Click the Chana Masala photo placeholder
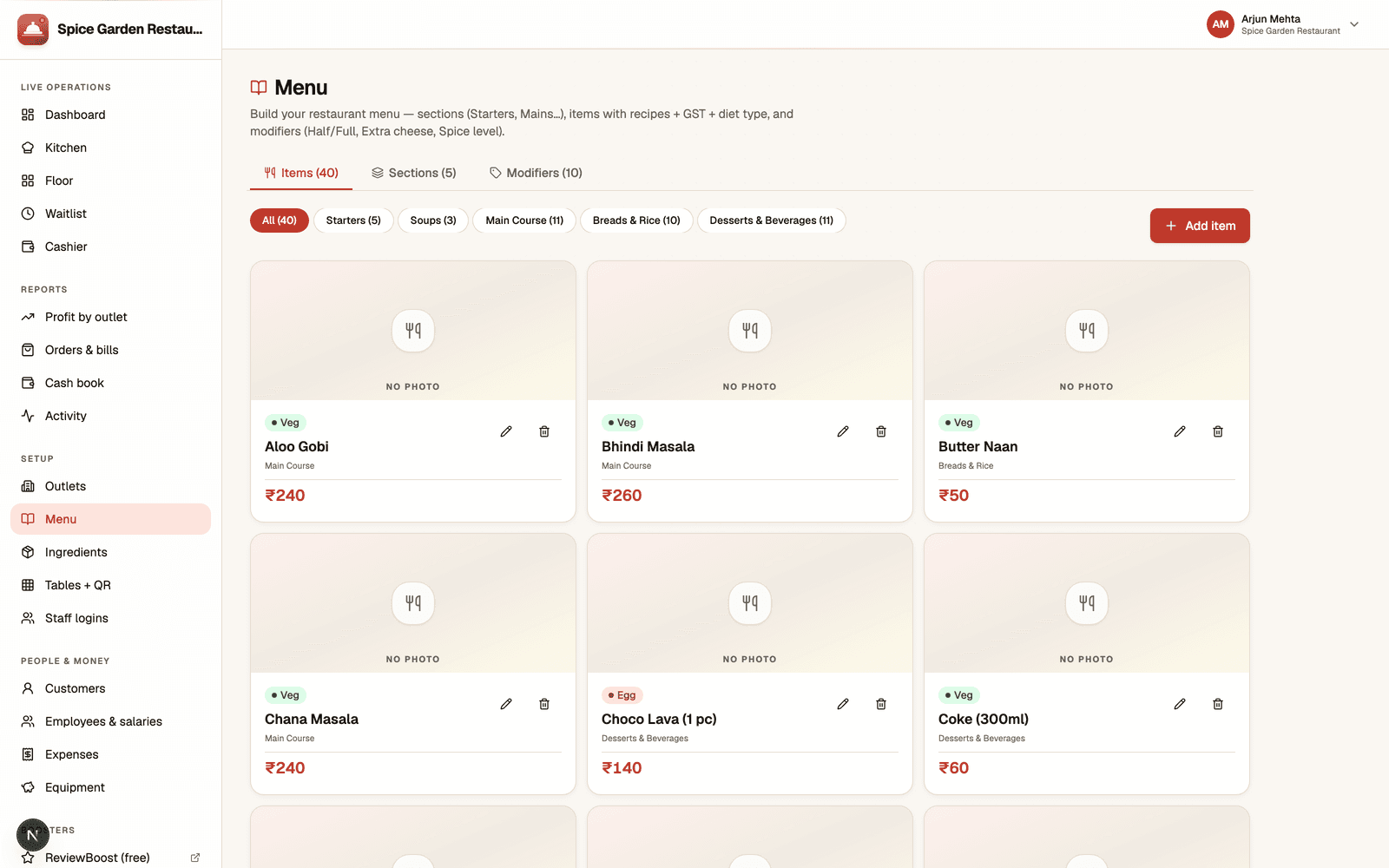This screenshot has height=868, width=1389. 413,603
